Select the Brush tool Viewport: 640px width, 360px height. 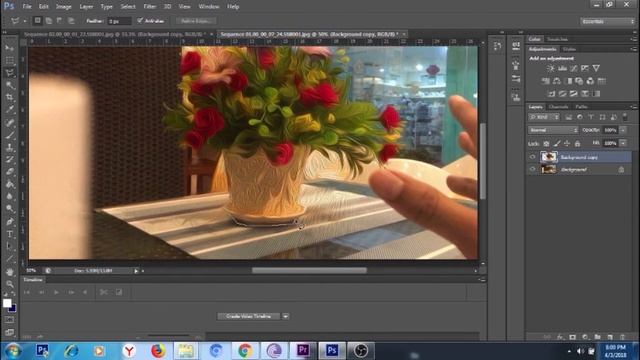[x=10, y=135]
